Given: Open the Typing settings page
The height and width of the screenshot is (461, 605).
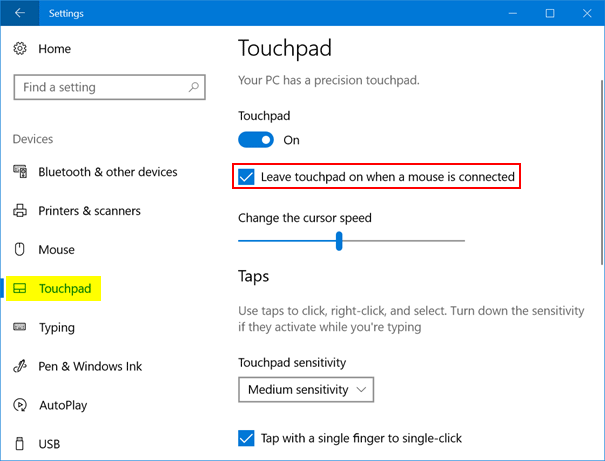Looking at the screenshot, I should pos(56,328).
